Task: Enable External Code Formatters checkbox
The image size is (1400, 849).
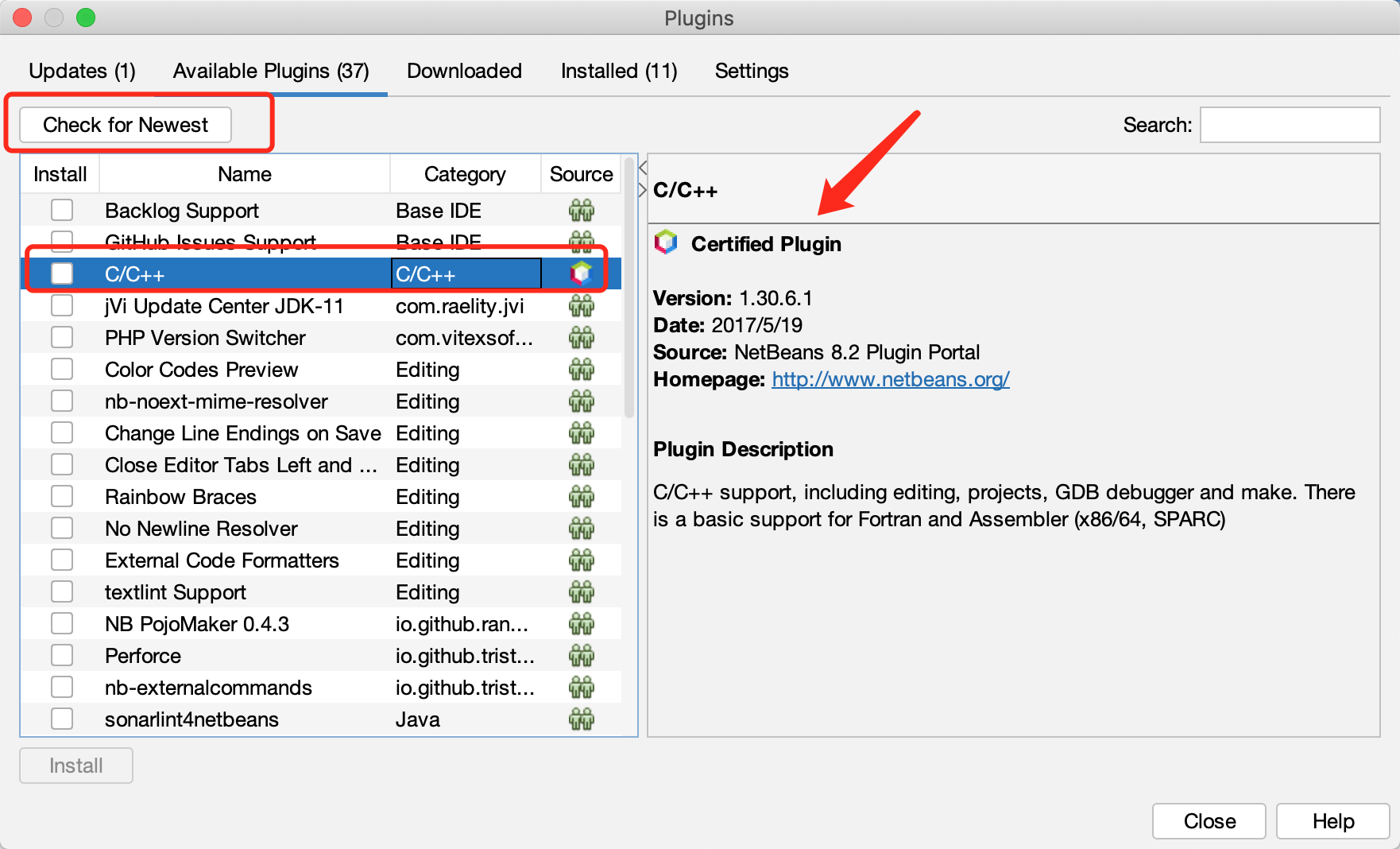Action: 62,560
